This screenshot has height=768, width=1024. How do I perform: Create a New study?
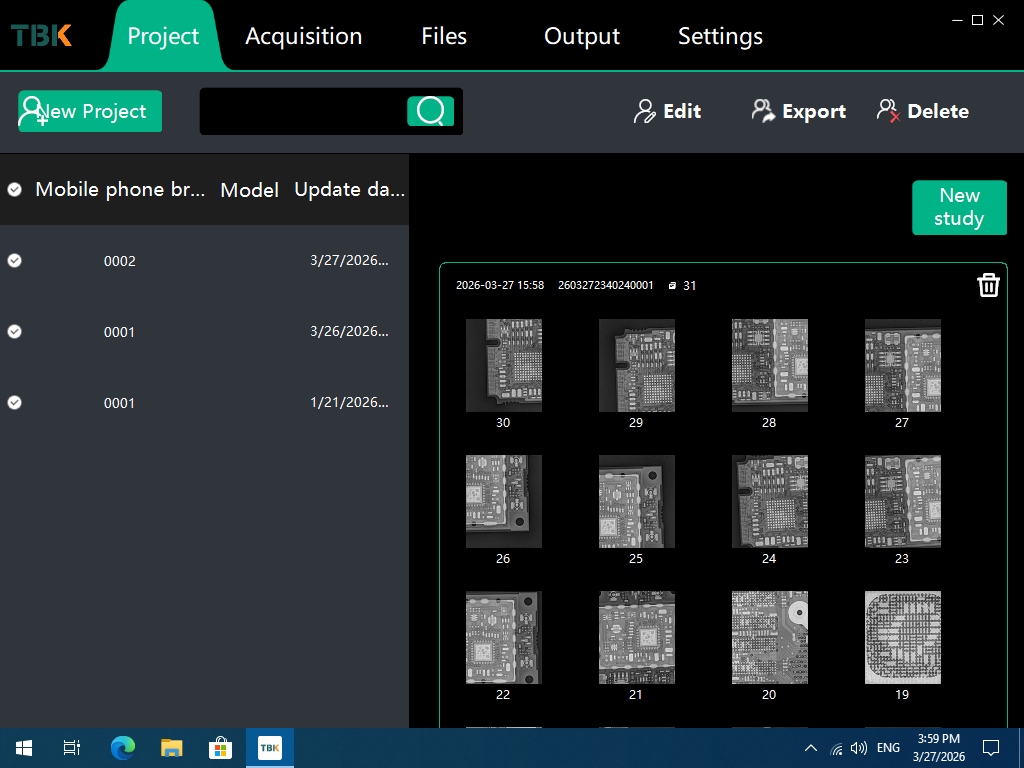[959, 207]
